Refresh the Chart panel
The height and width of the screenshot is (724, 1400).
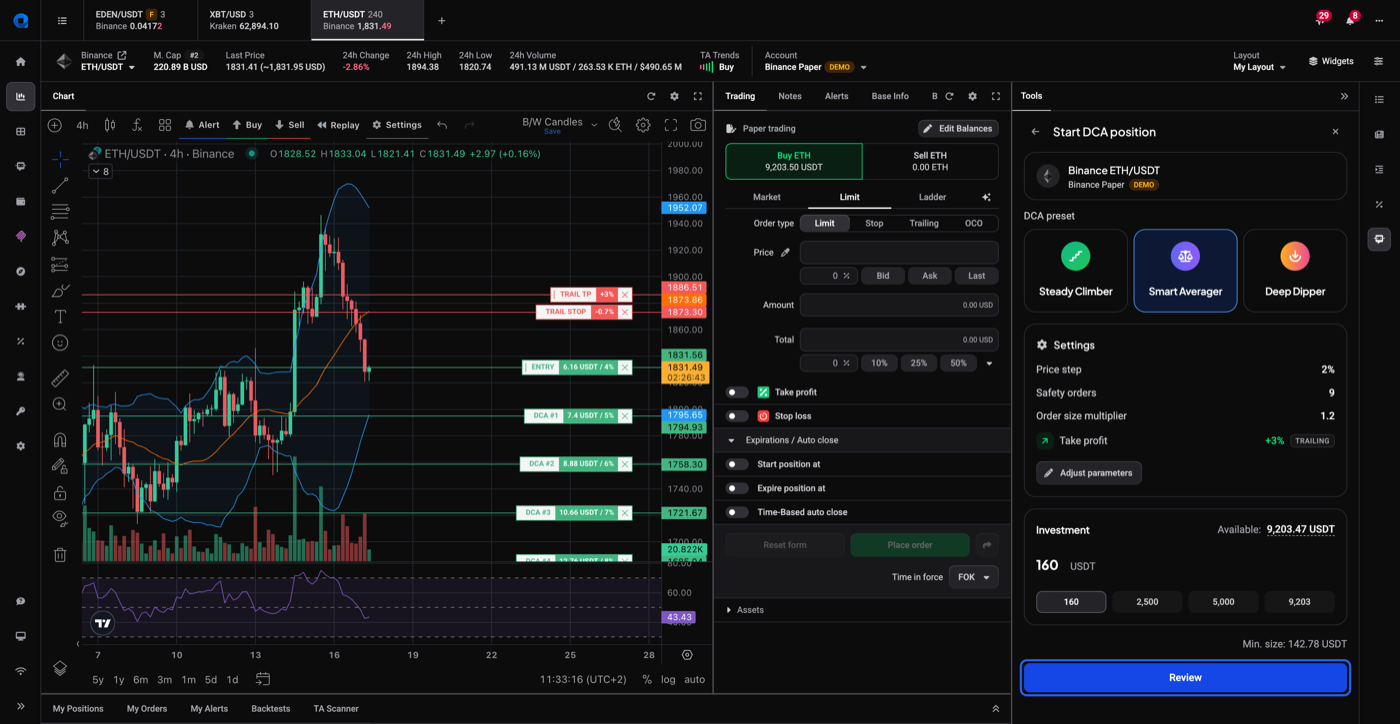tap(651, 96)
